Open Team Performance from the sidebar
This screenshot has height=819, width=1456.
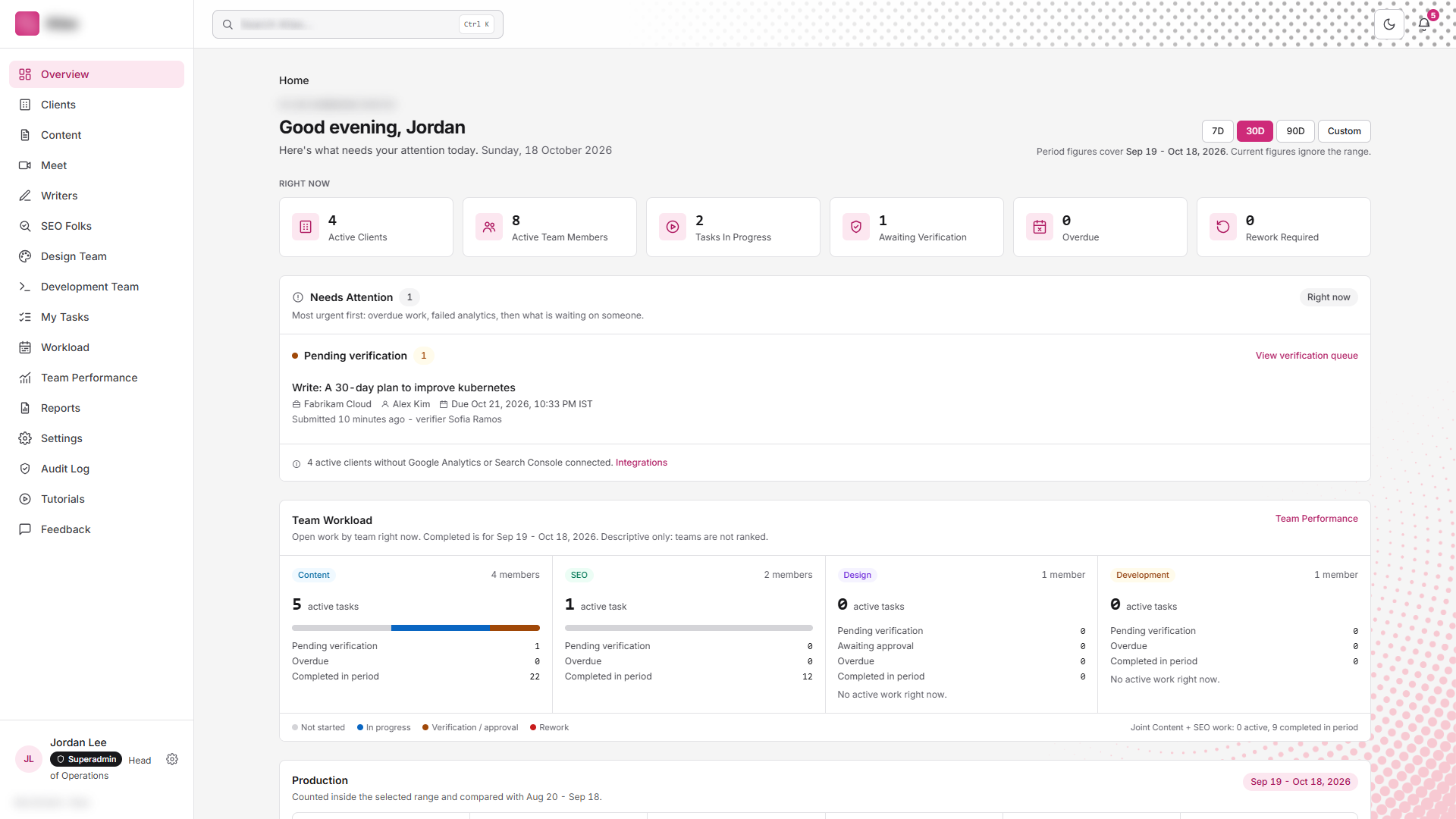pyautogui.click(x=96, y=378)
